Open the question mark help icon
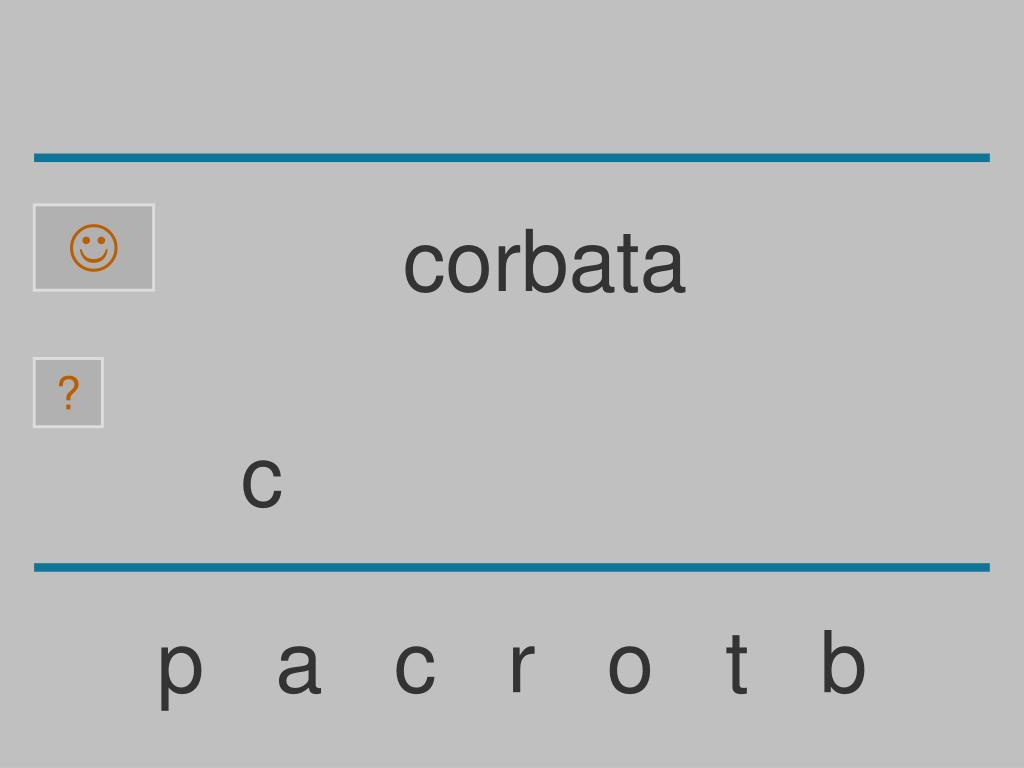The width and height of the screenshot is (1024, 768). (69, 392)
